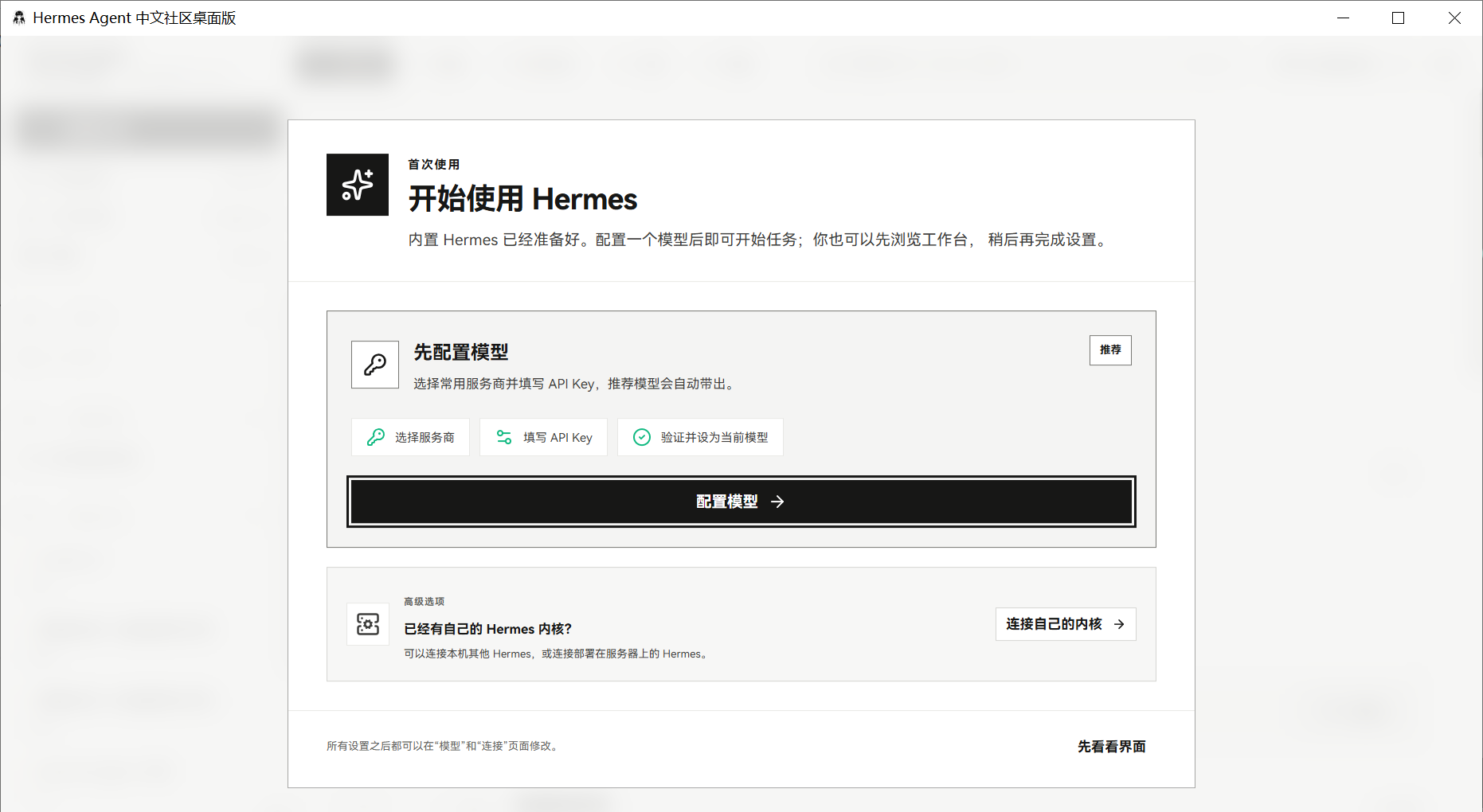The image size is (1483, 812).
Task: Click the Hermes Agent app icon in title bar
Action: pyautogui.click(x=19, y=18)
